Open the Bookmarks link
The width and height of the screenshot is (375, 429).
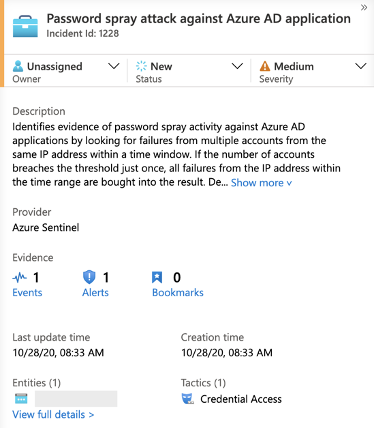178,292
